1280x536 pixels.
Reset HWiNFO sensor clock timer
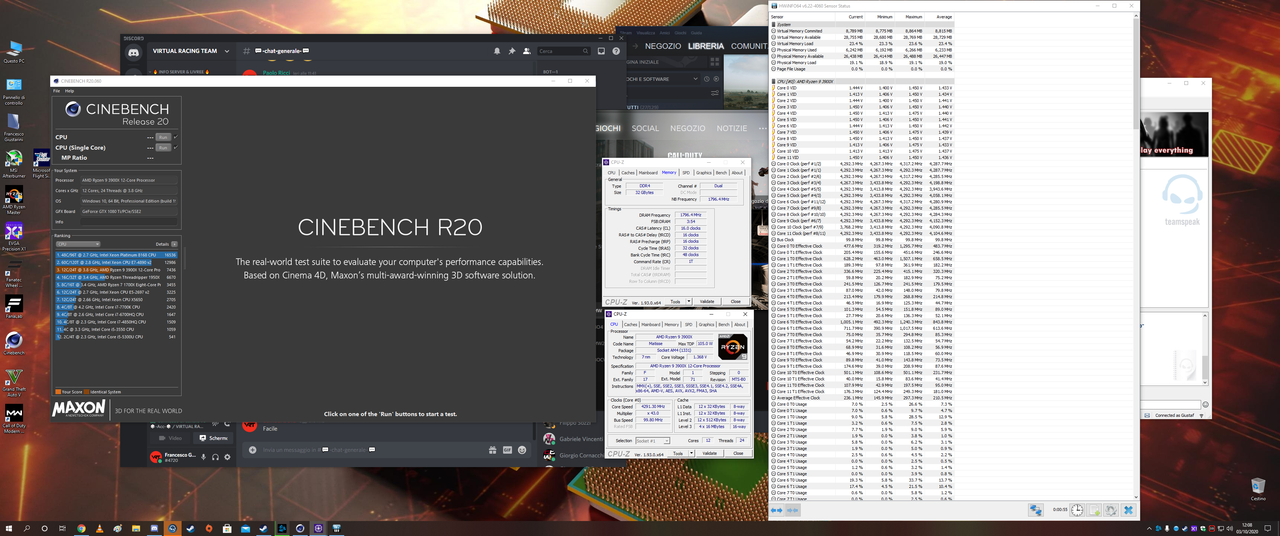[x=1077, y=510]
